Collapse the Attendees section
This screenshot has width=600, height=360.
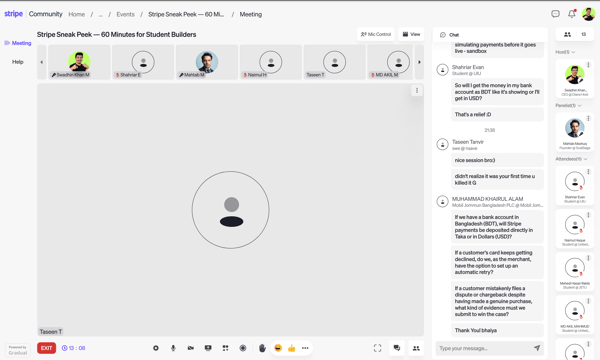[585, 159]
